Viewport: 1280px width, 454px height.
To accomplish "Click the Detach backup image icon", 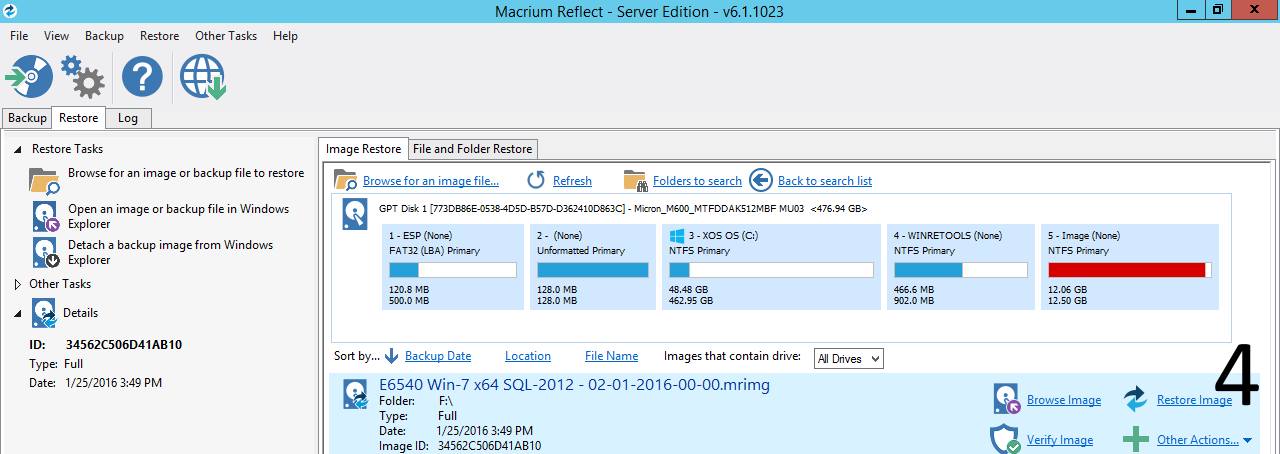I will (46, 252).
